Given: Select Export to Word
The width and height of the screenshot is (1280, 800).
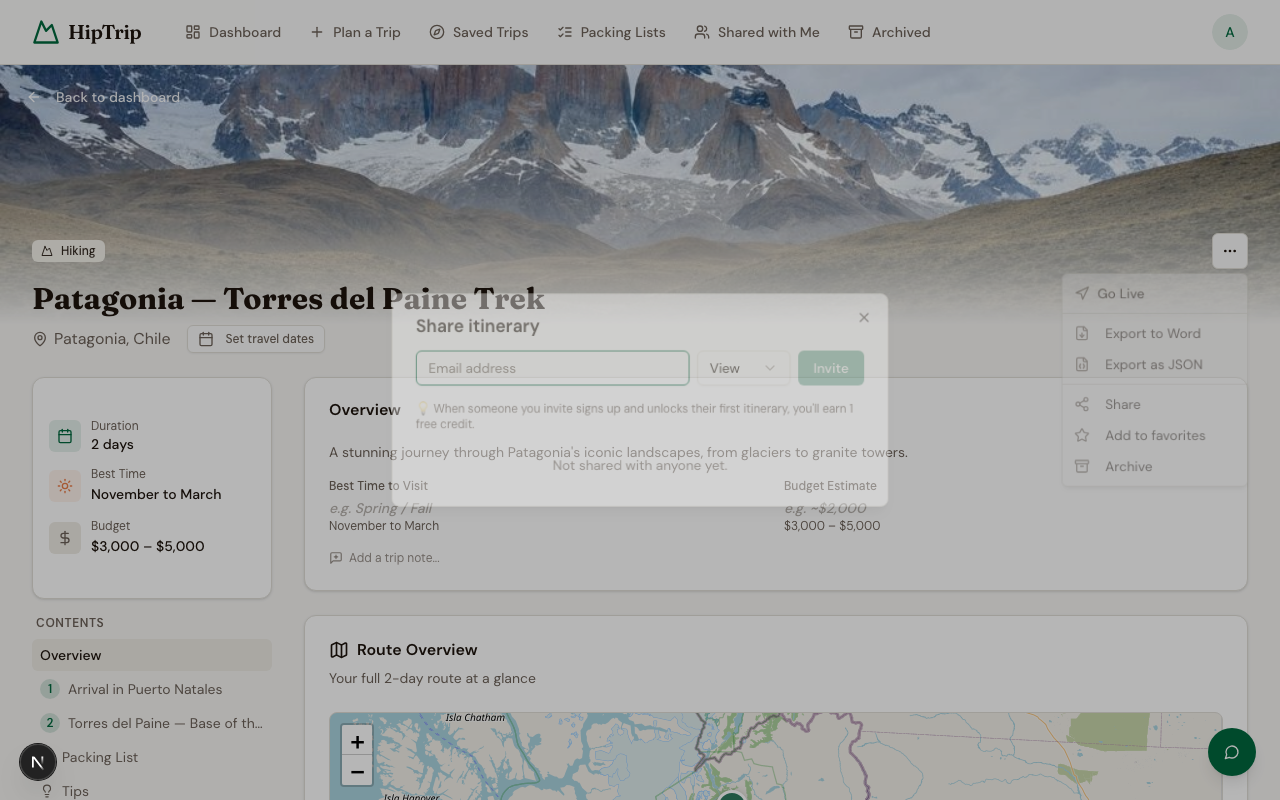Looking at the screenshot, I should coord(1154,334).
